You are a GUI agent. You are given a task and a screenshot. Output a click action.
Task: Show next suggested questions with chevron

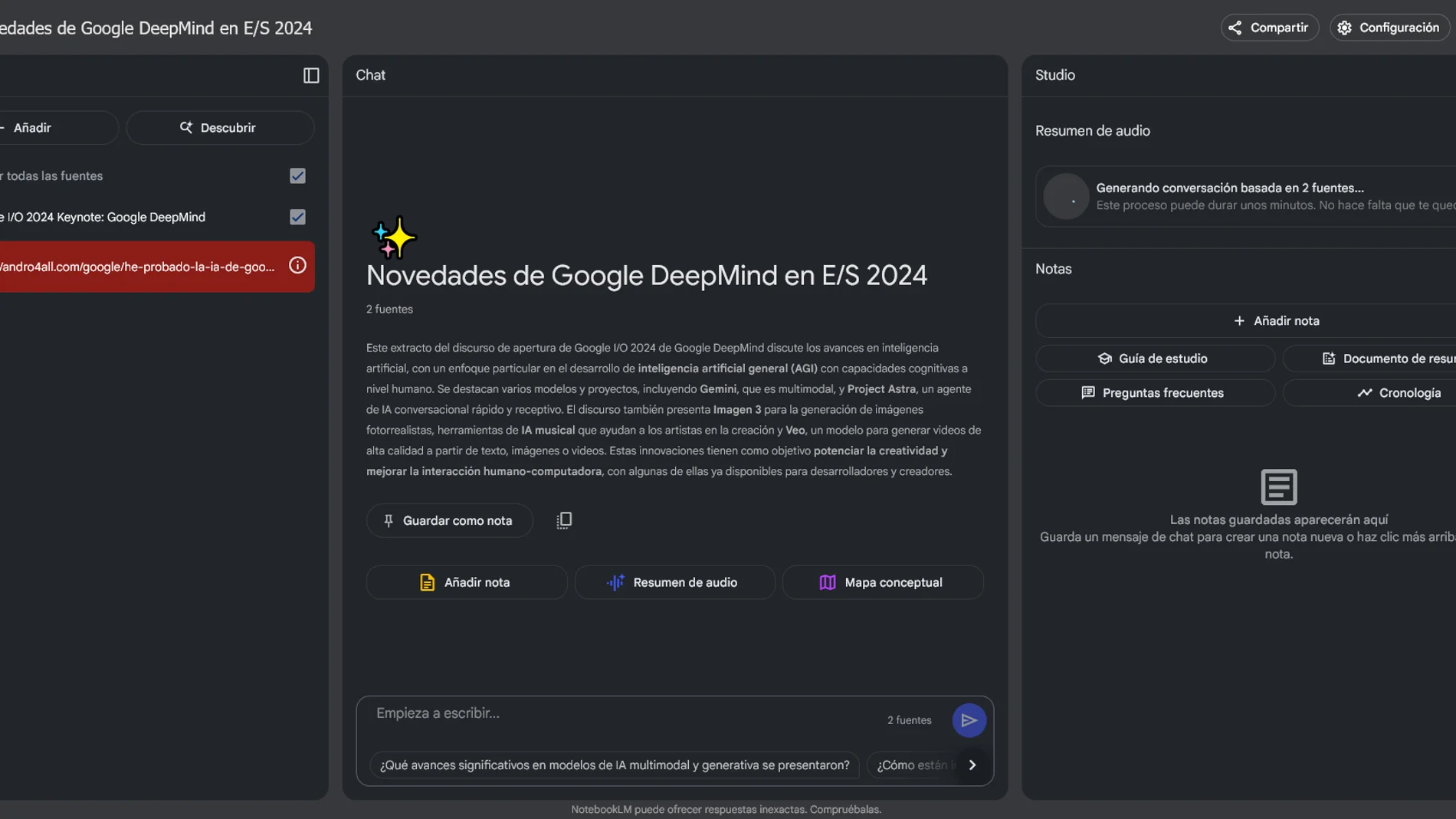[x=972, y=765]
